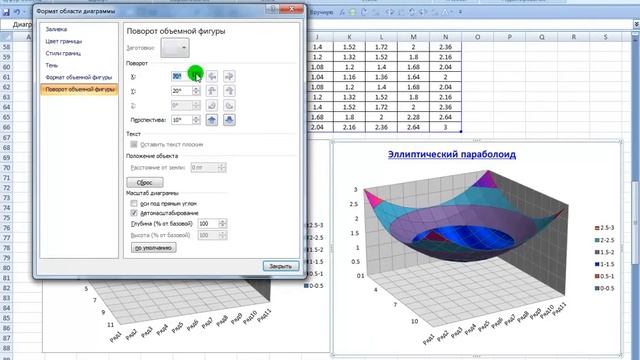Click cell containing 1.64

pos(413,77)
